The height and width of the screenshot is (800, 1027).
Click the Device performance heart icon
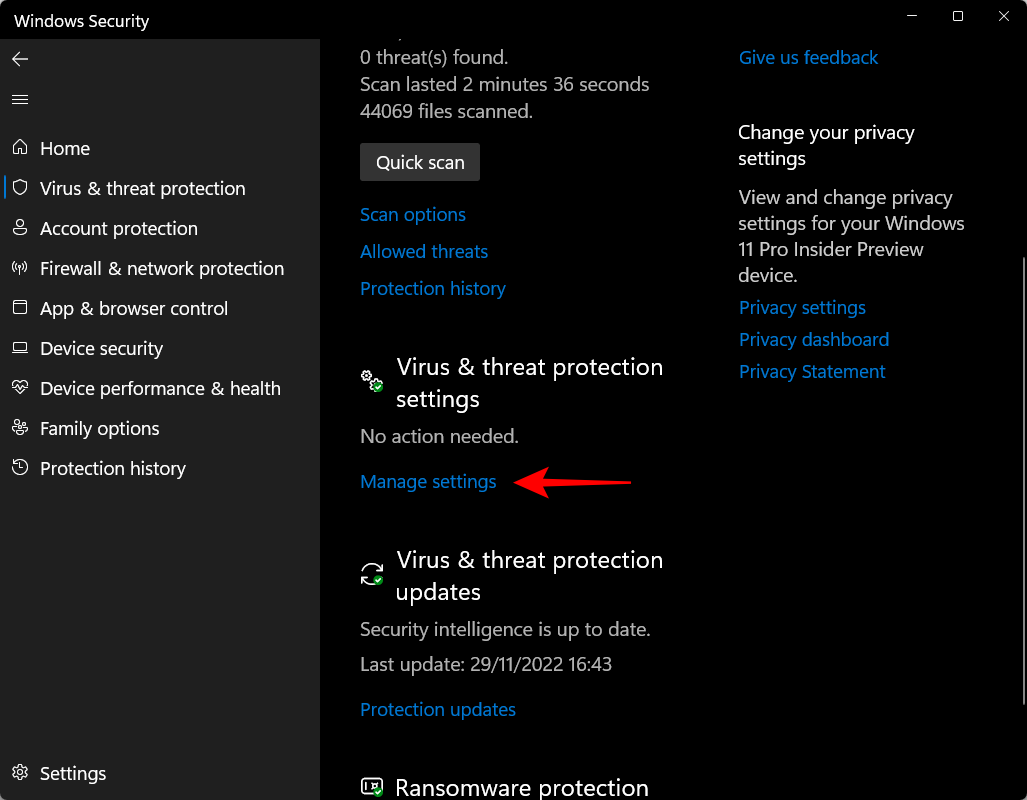tap(20, 388)
